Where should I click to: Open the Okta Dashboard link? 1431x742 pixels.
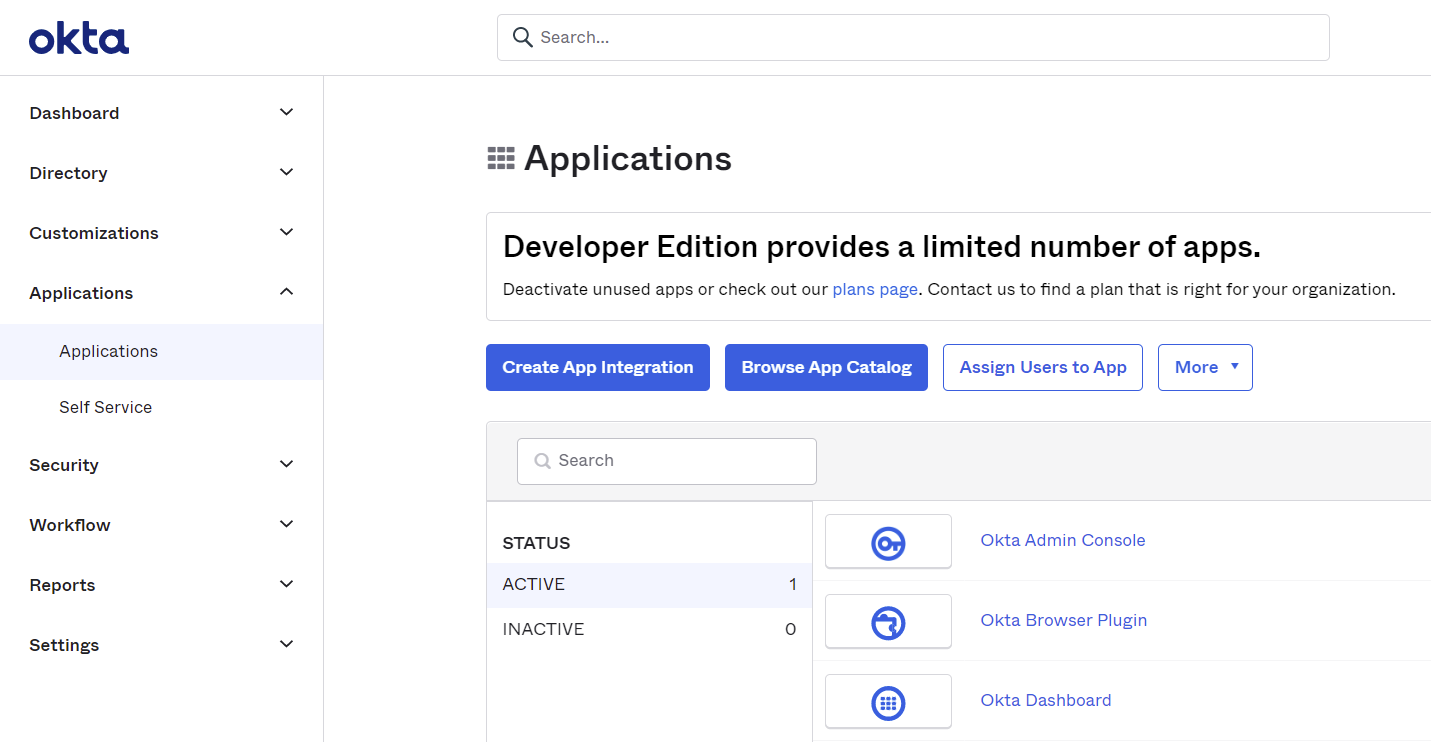point(1046,700)
